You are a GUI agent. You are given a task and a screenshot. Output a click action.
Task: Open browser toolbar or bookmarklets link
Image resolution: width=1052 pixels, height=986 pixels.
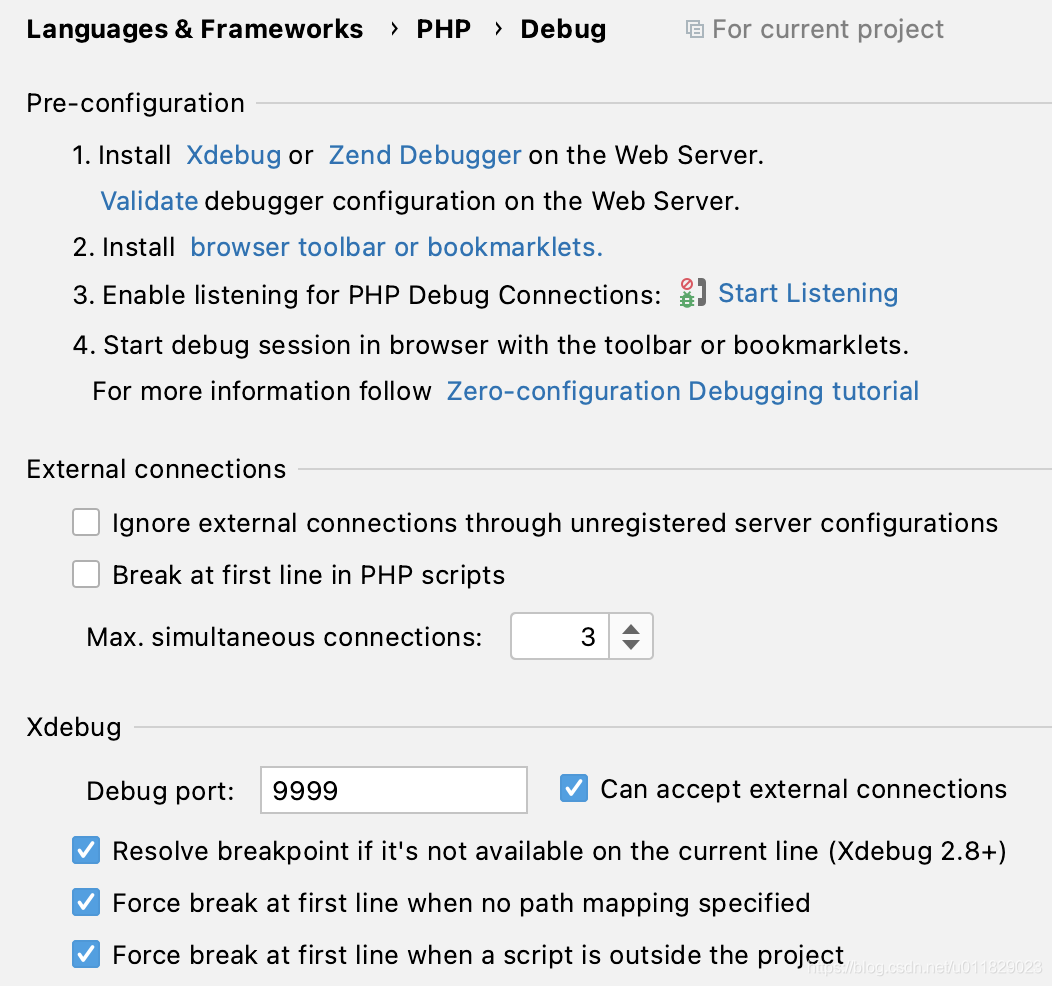396,248
